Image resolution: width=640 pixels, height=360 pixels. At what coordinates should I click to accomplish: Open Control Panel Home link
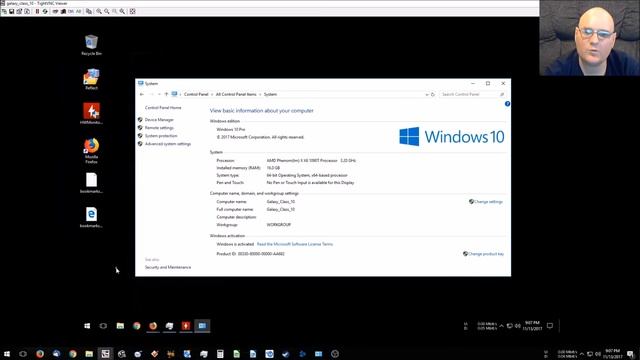(163, 108)
